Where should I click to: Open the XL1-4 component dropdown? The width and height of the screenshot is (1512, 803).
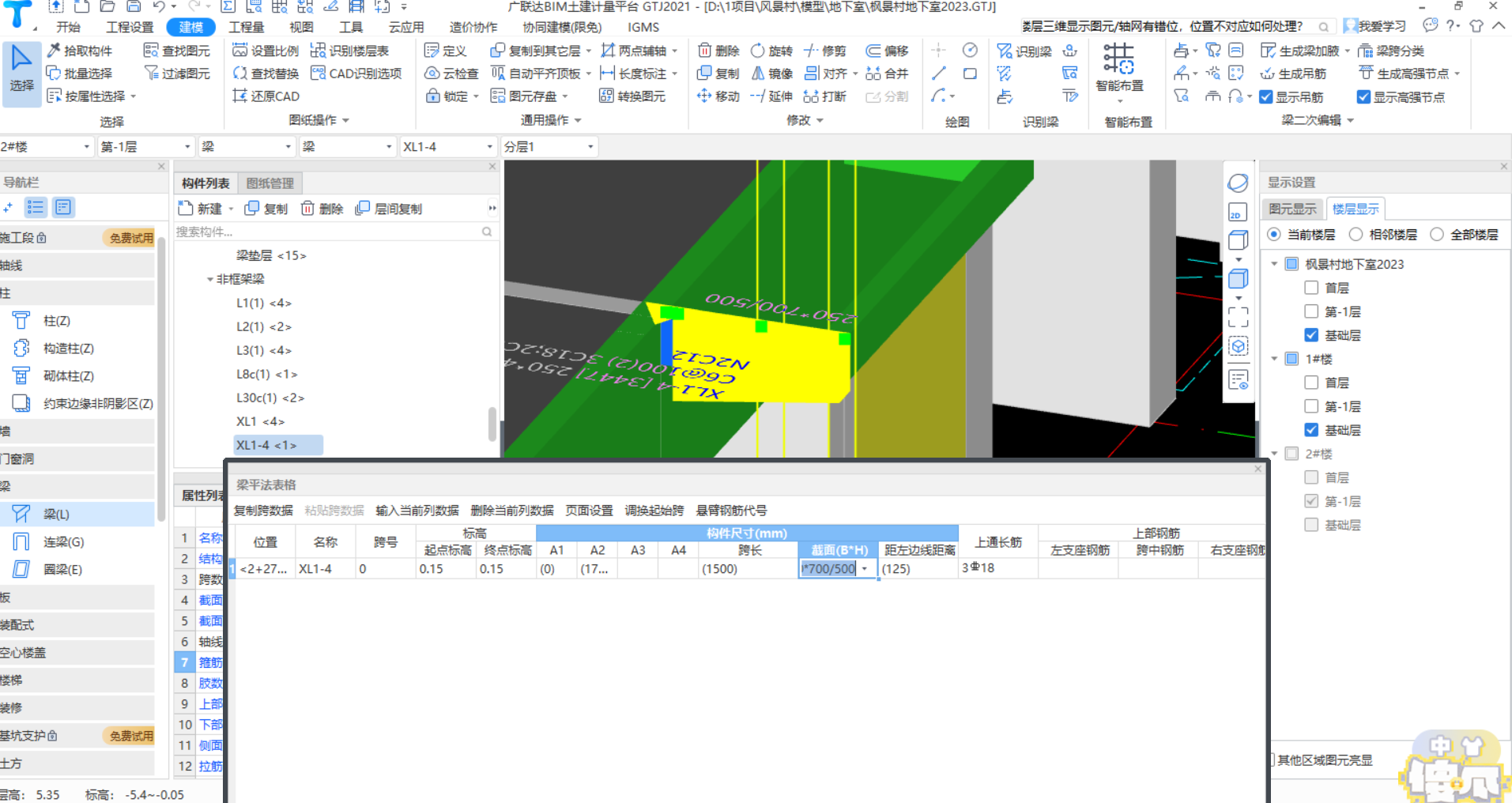[x=489, y=147]
